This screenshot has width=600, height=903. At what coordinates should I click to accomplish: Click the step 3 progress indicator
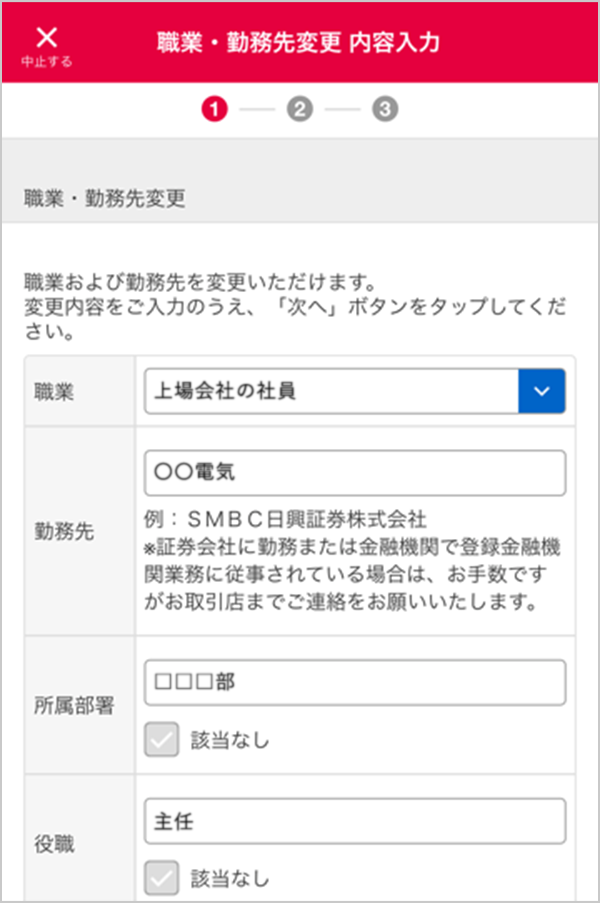[x=385, y=109]
